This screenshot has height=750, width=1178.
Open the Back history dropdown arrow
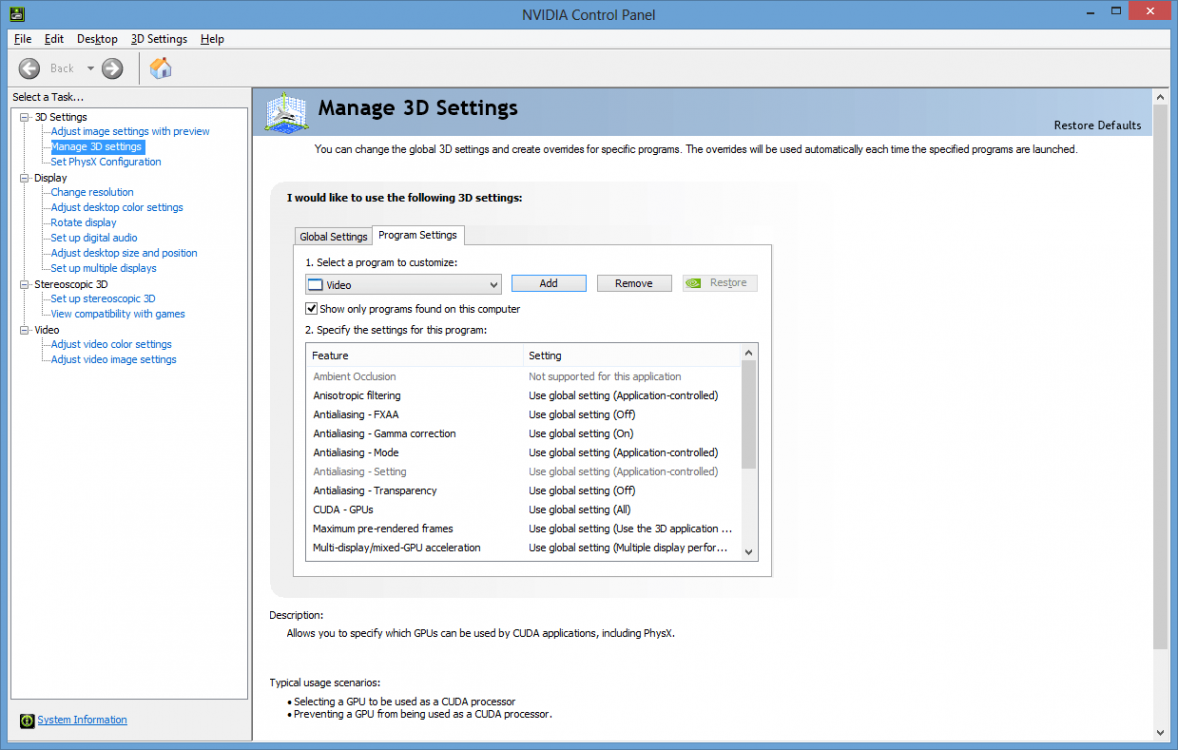(x=90, y=68)
